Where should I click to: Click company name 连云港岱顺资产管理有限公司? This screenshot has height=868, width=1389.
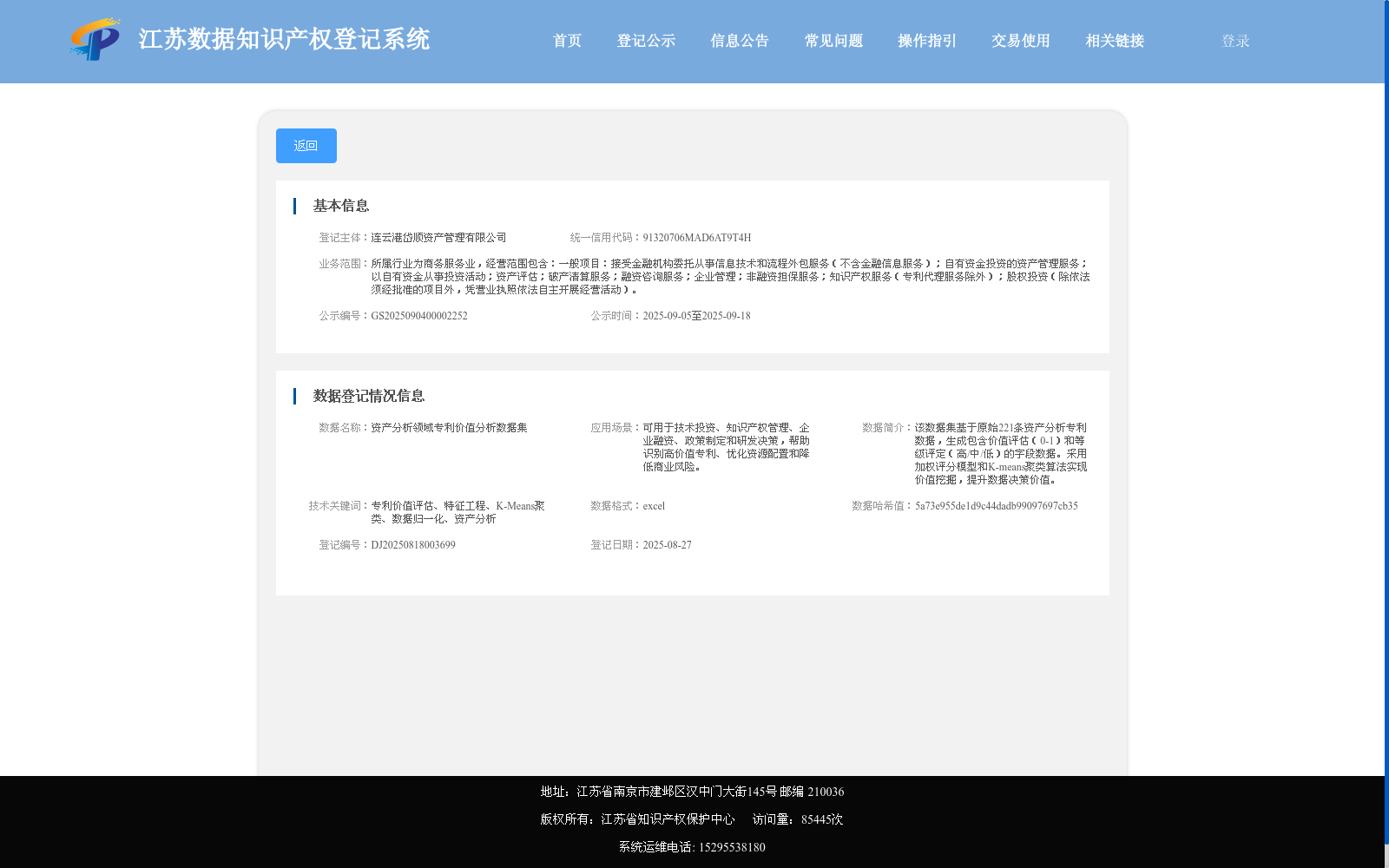438,238
